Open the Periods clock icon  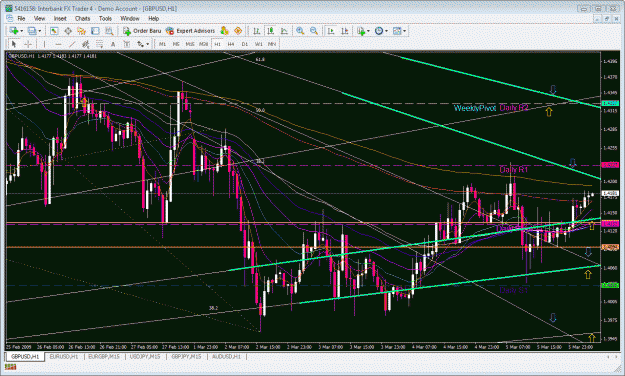pyautogui.click(x=379, y=31)
